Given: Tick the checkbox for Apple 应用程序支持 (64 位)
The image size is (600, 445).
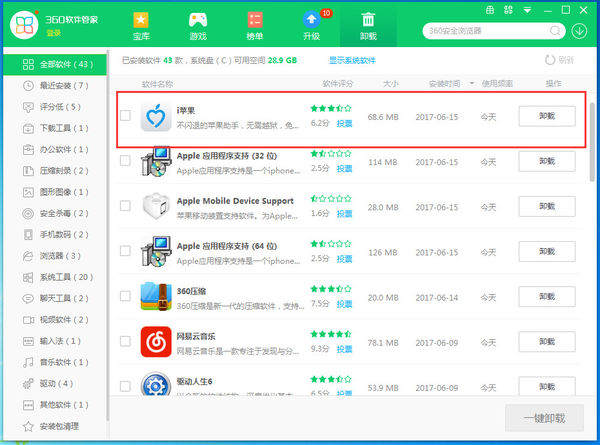Looking at the screenshot, I should click(x=125, y=251).
